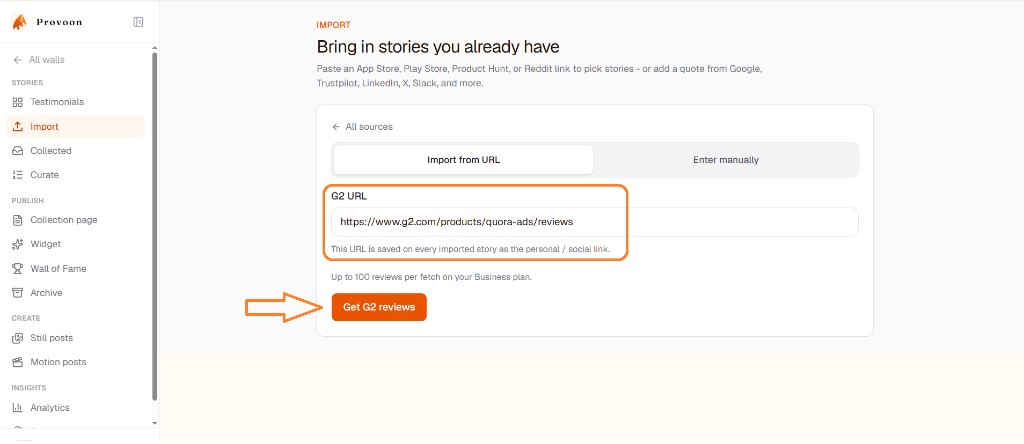Collapse the sidebar with the panel icon
Image resolution: width=1024 pixels, height=444 pixels.
pyautogui.click(x=138, y=22)
